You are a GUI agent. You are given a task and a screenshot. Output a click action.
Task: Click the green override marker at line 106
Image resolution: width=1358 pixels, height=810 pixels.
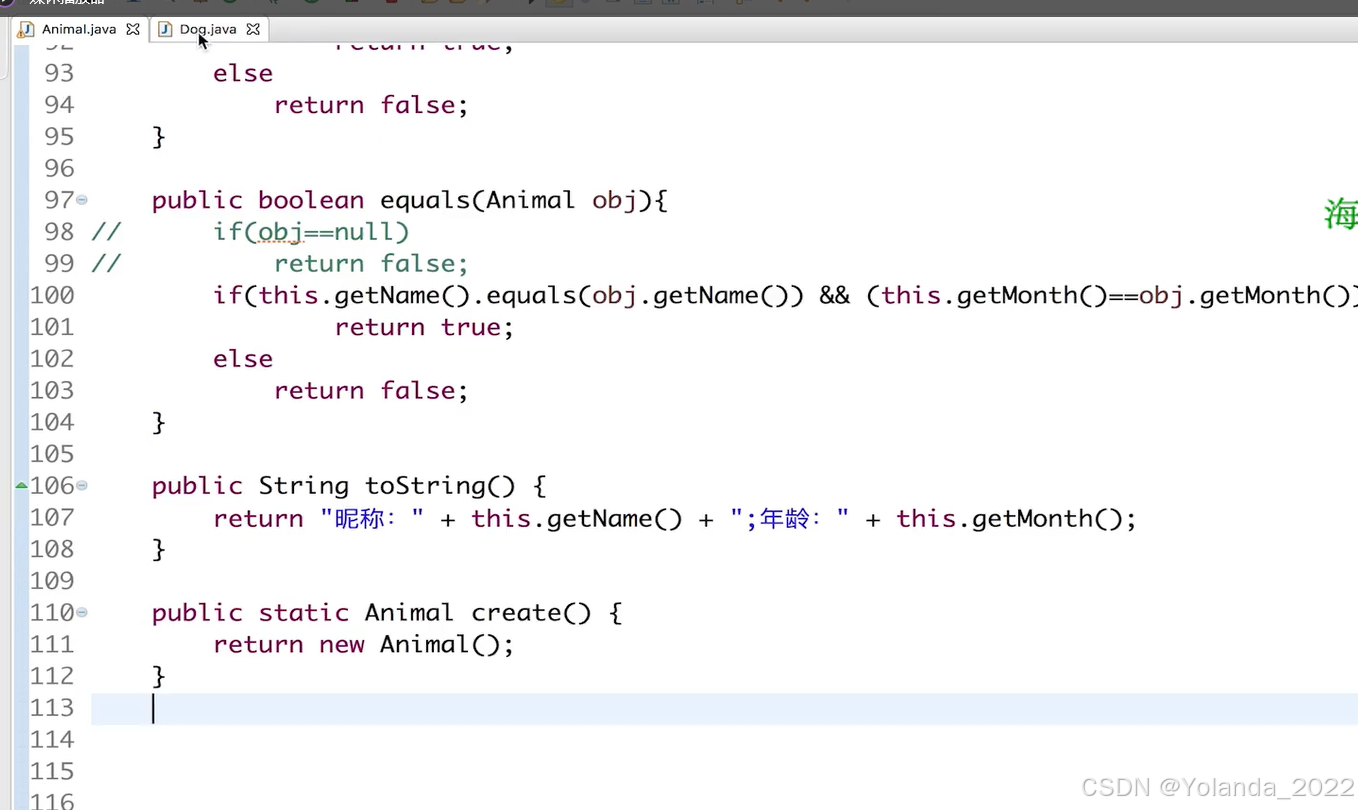pos(21,486)
